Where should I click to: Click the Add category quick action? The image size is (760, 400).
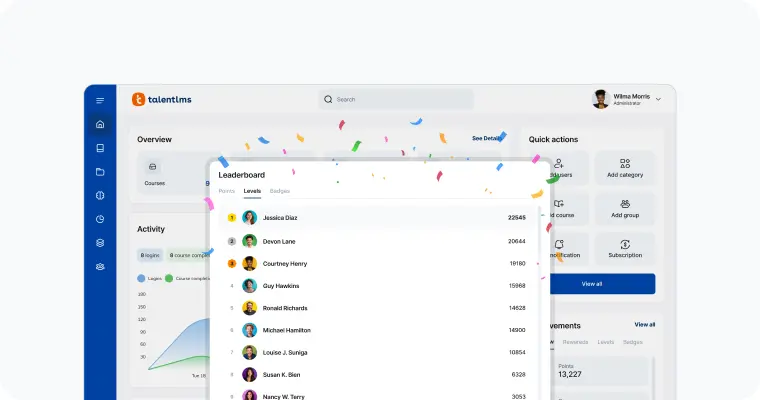[625, 168]
